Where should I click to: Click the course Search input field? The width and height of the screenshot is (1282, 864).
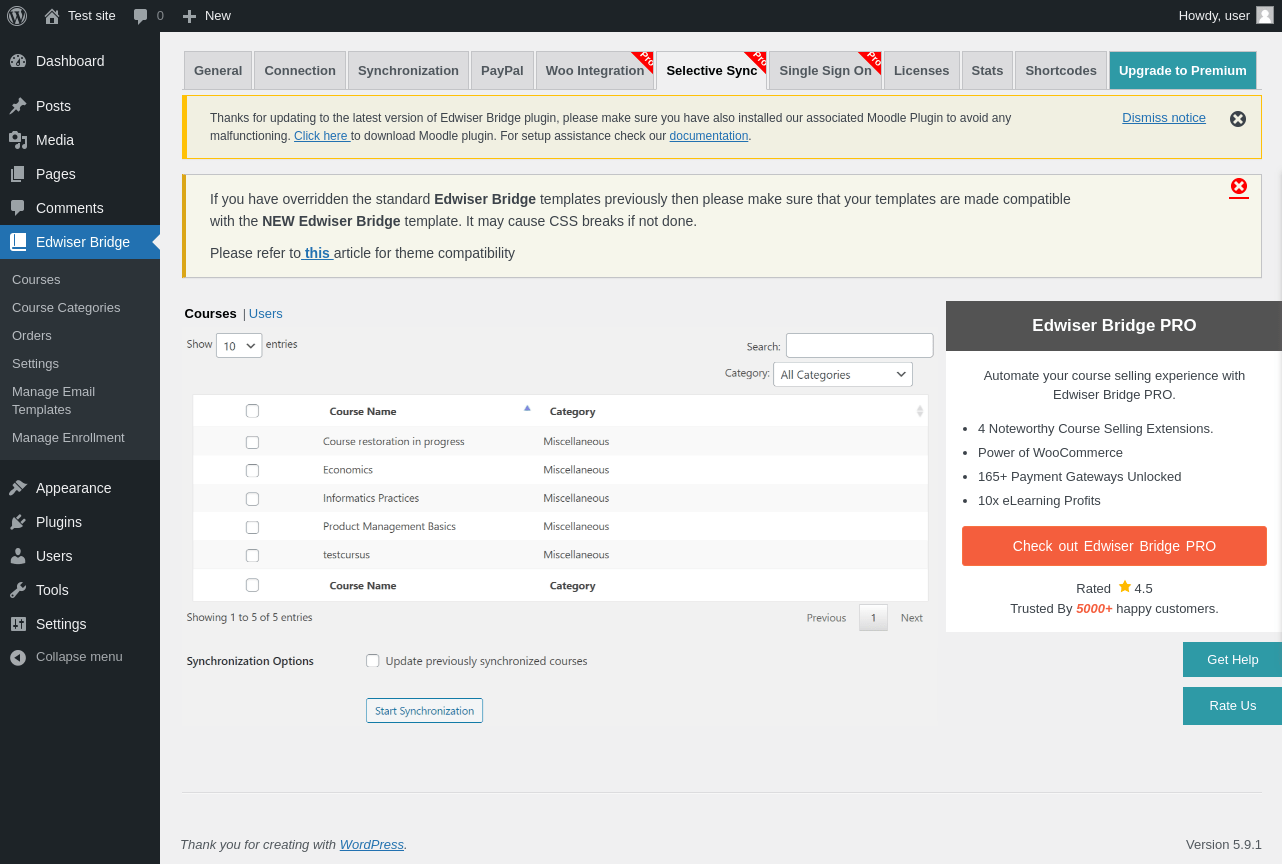click(x=860, y=346)
